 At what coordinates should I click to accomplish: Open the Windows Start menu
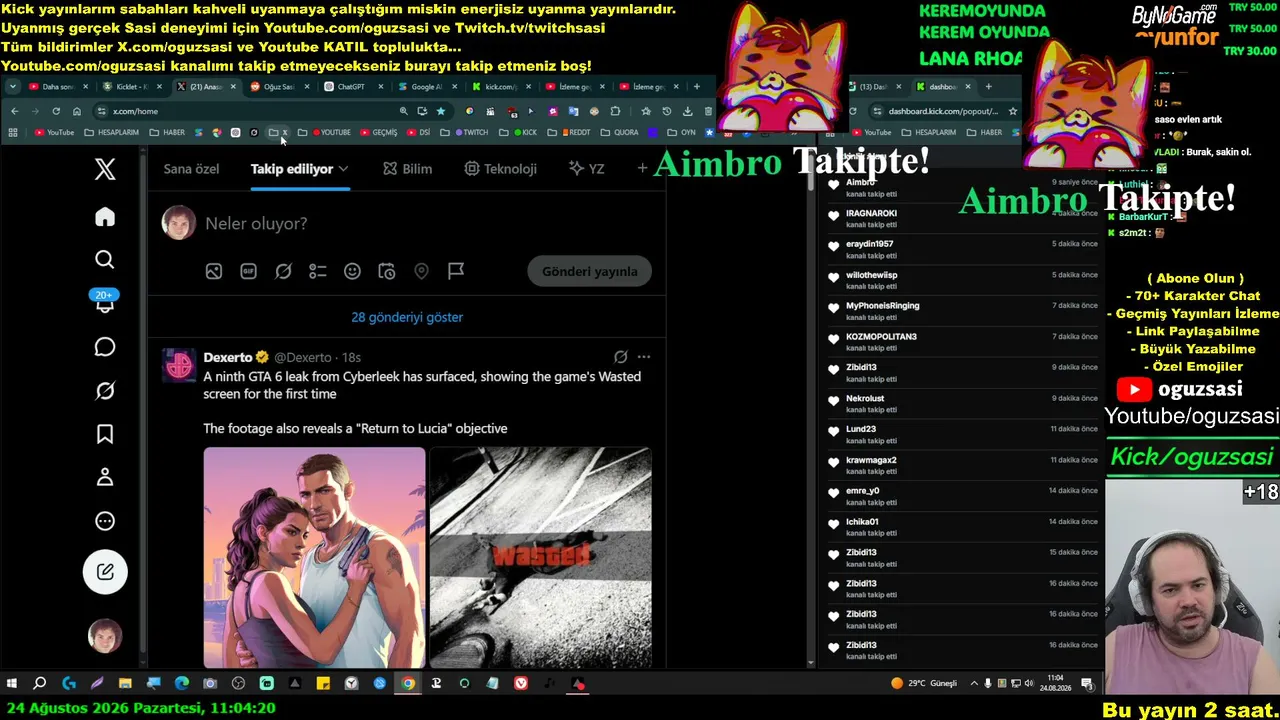pyautogui.click(x=12, y=684)
